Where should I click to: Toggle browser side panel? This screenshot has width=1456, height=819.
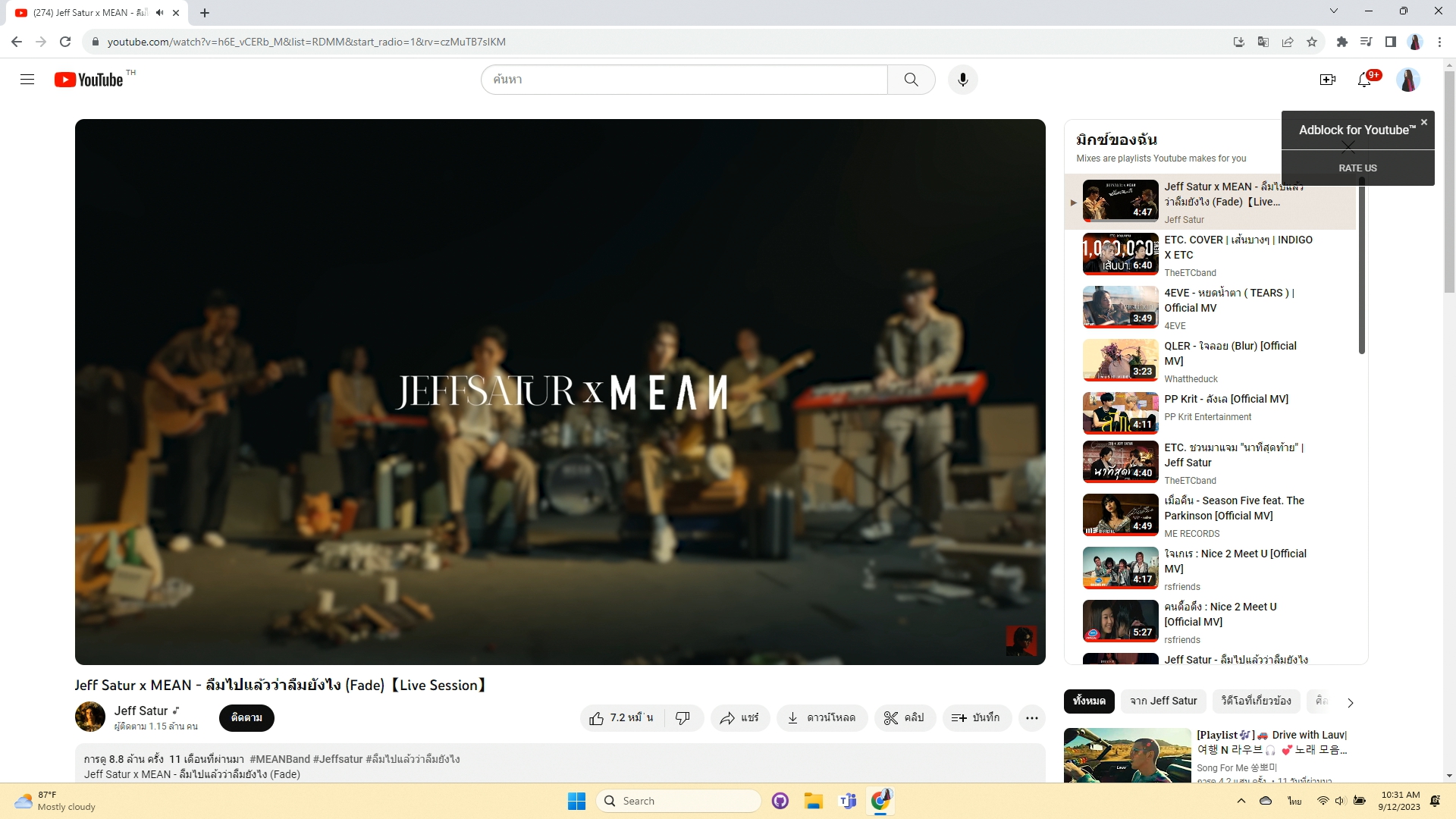click(x=1390, y=42)
